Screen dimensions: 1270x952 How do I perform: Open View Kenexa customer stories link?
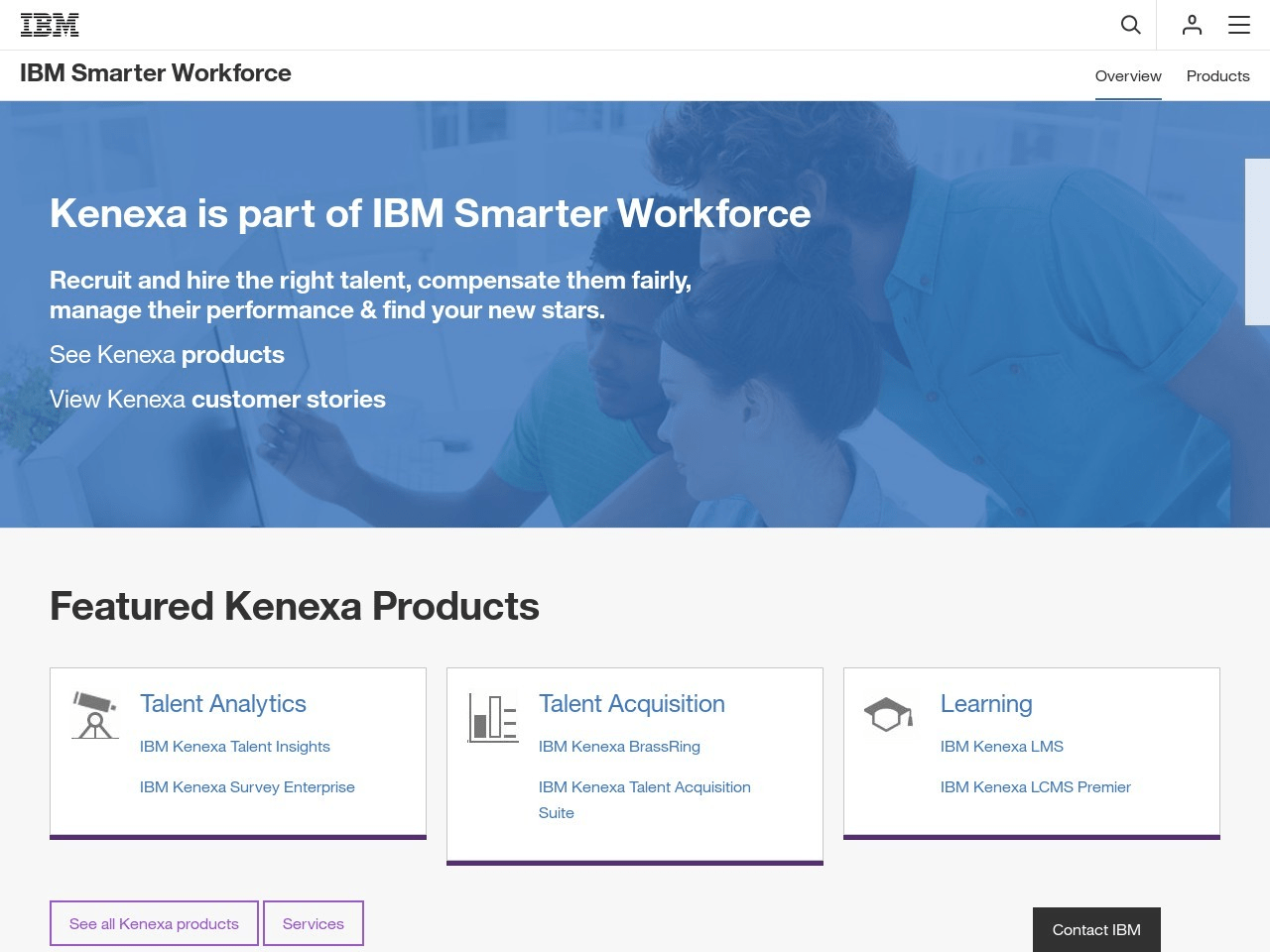click(x=217, y=400)
